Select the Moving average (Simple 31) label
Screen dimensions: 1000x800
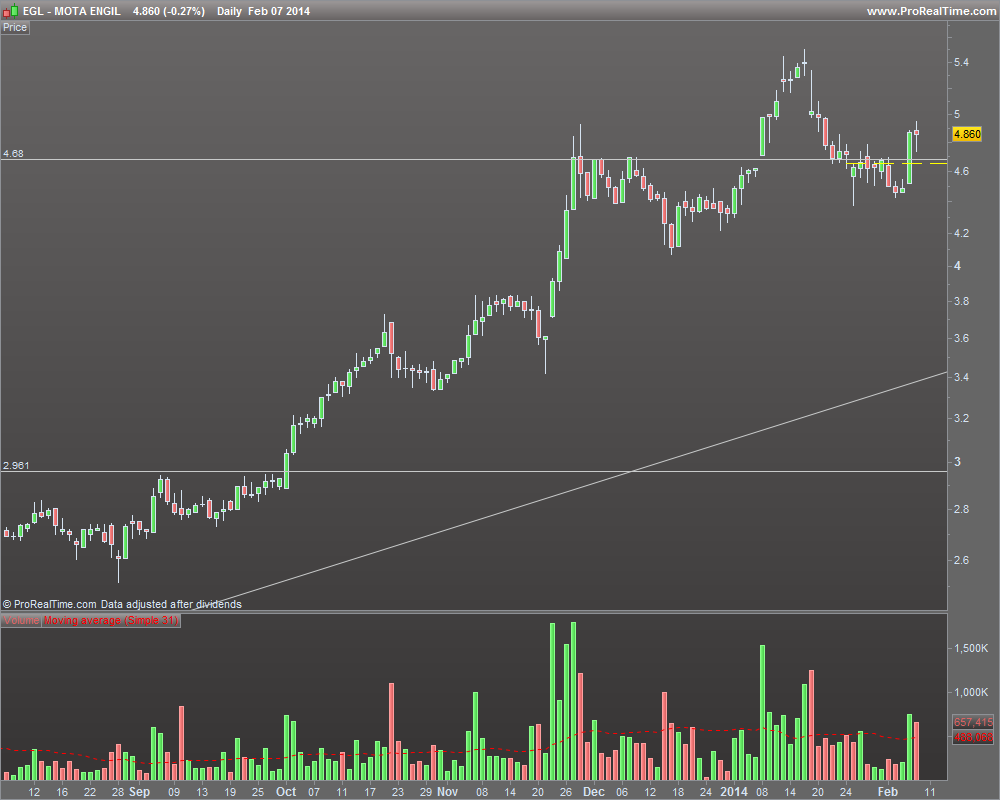coord(111,620)
